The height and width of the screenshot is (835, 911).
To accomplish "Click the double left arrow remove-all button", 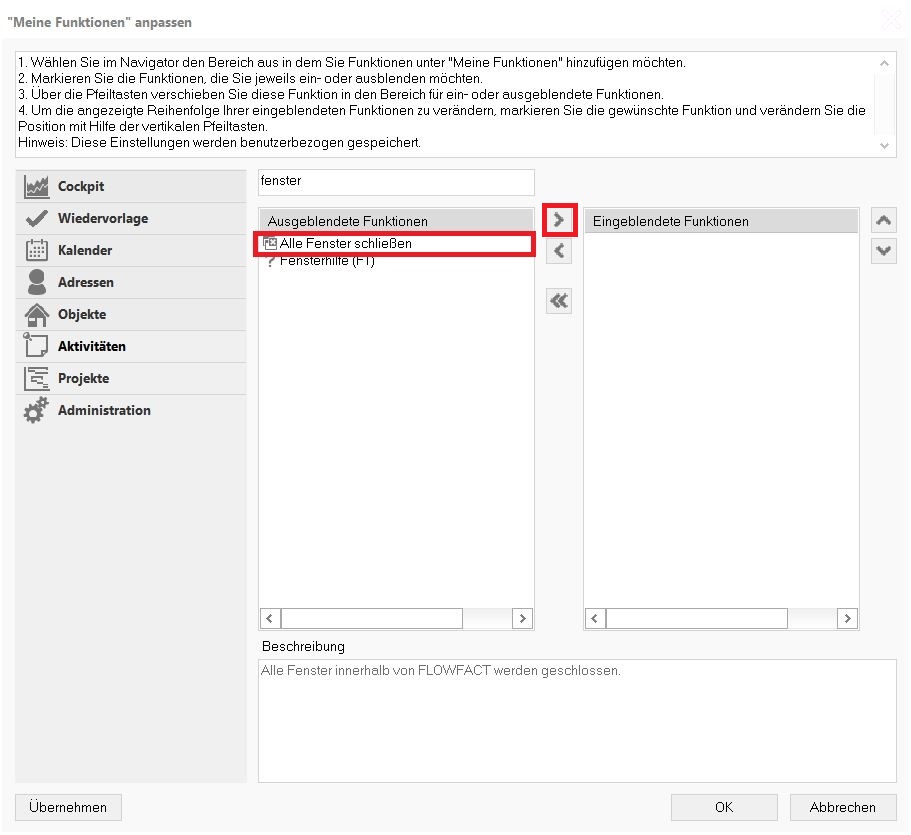I will tap(559, 301).
